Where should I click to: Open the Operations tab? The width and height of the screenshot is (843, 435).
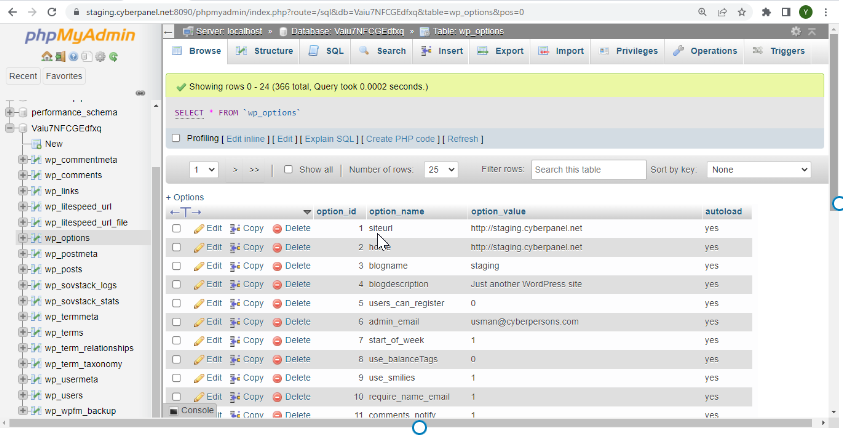coord(705,51)
